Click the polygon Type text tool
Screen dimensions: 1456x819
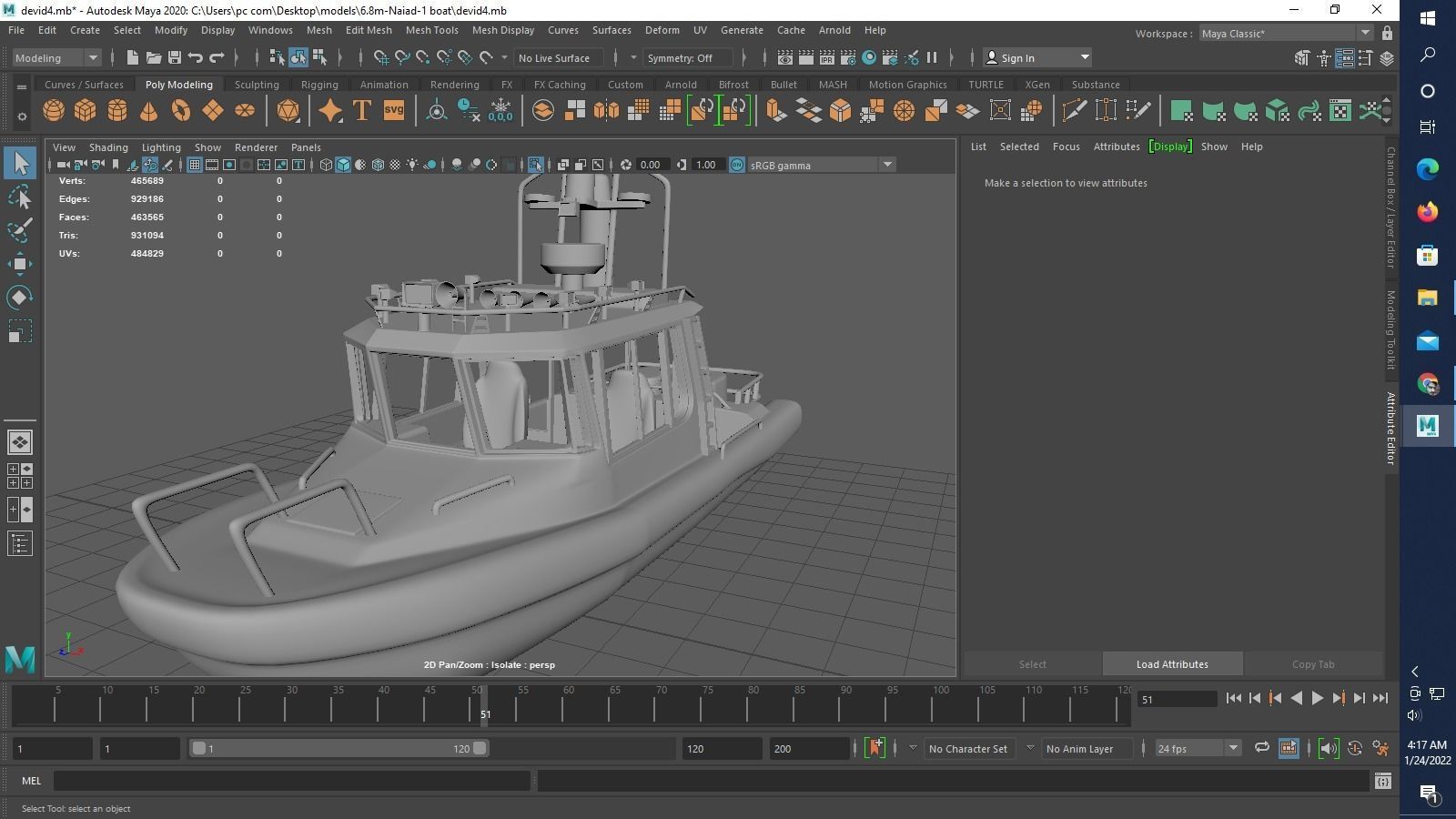(361, 111)
